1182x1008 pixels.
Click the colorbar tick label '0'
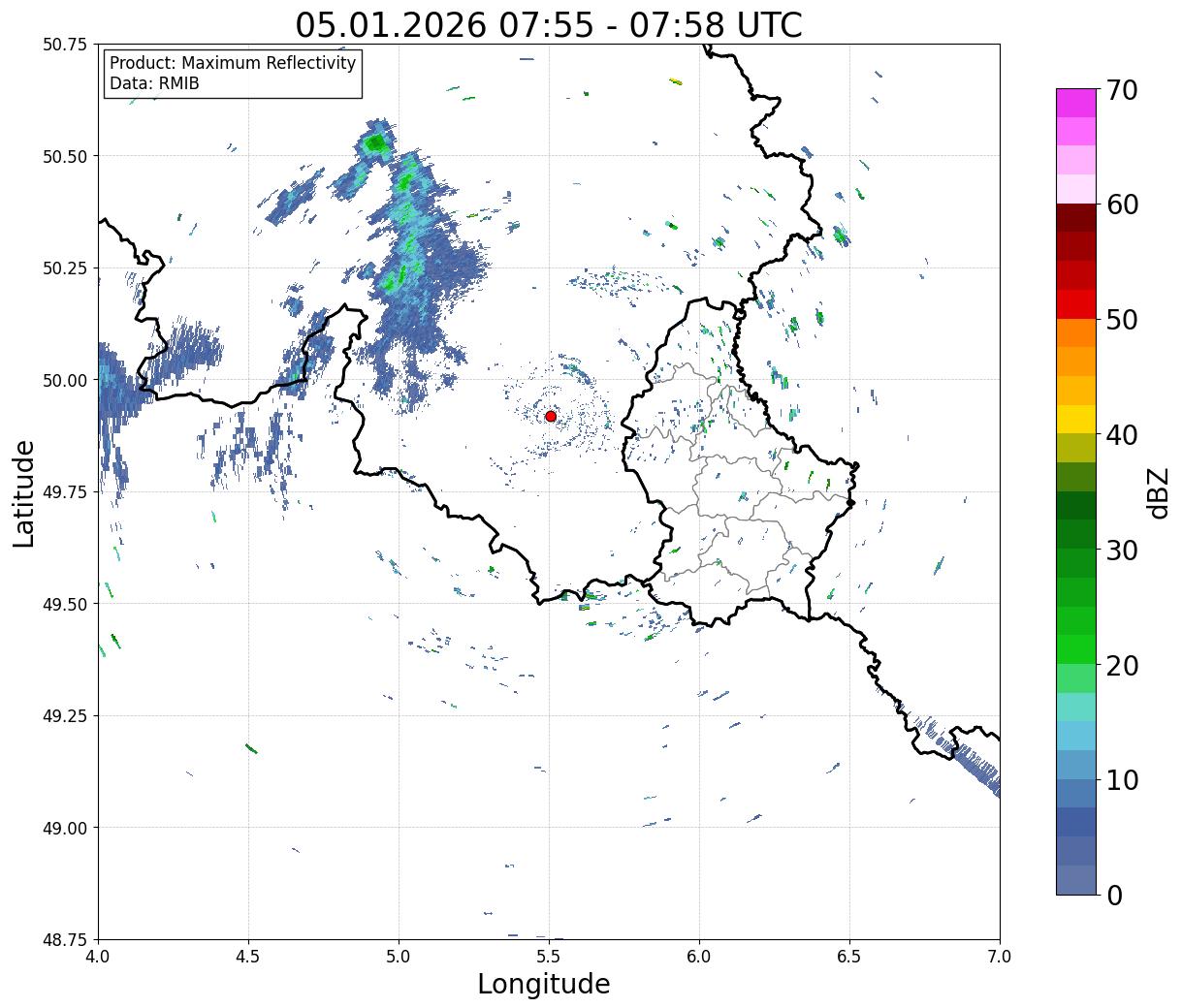pyautogui.click(x=1114, y=895)
